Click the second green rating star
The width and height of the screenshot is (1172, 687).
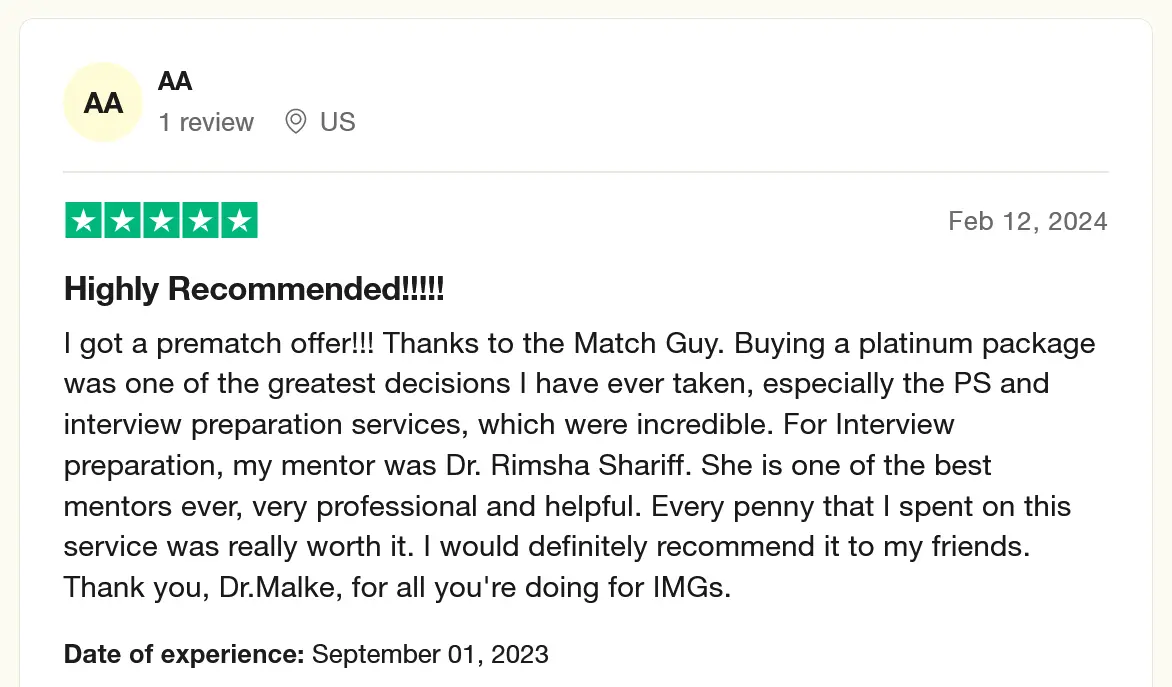point(122,221)
